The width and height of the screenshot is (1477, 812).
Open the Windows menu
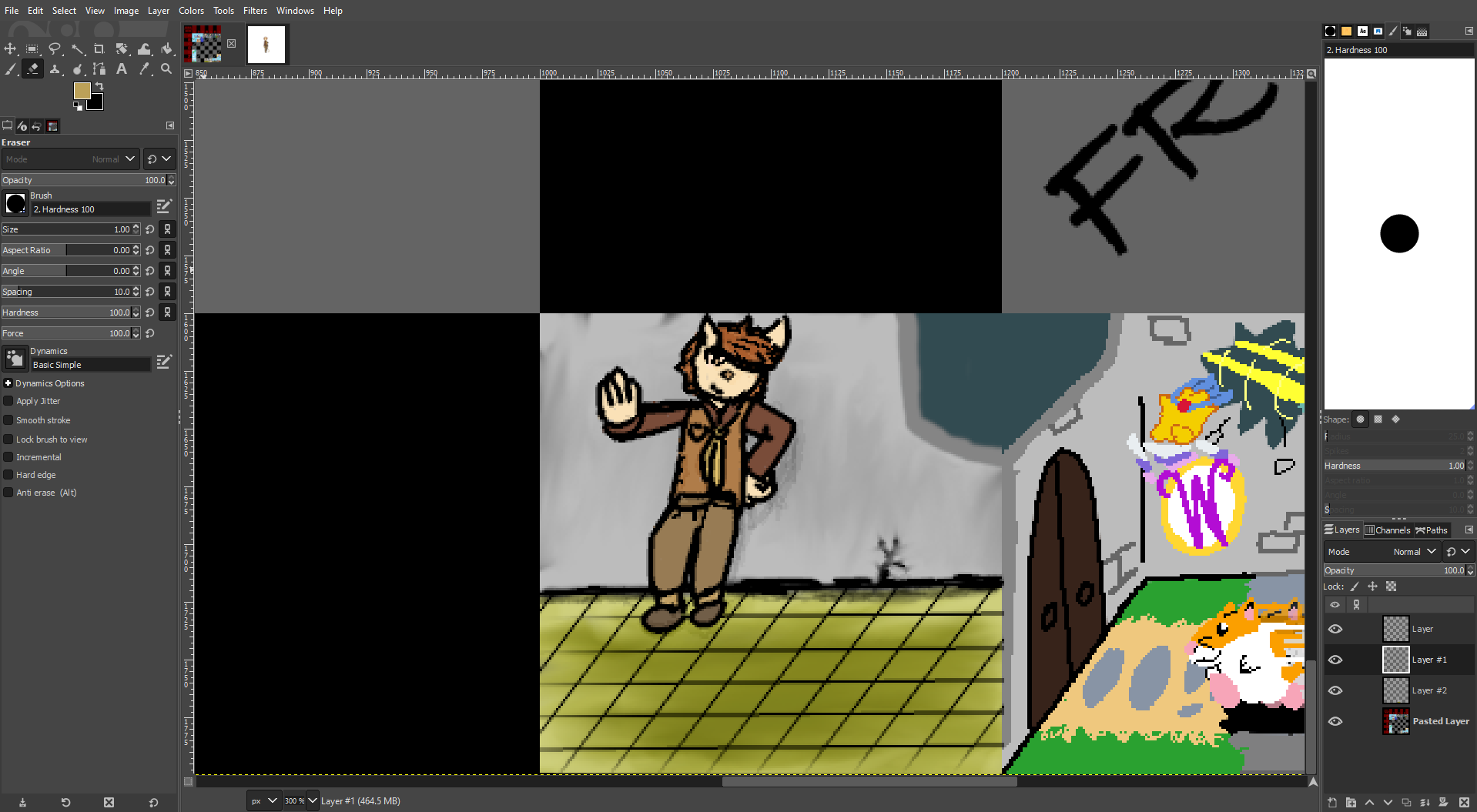[x=295, y=11]
